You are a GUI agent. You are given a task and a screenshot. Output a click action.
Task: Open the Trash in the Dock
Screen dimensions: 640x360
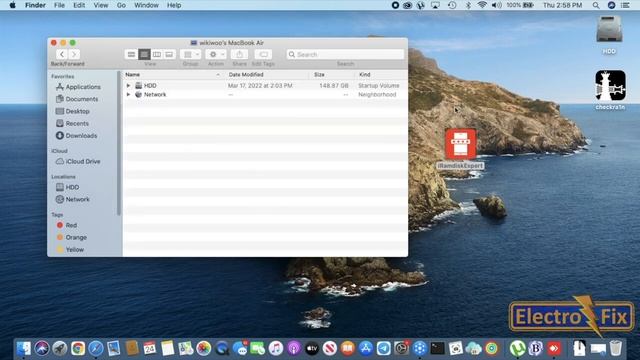[x=616, y=348]
